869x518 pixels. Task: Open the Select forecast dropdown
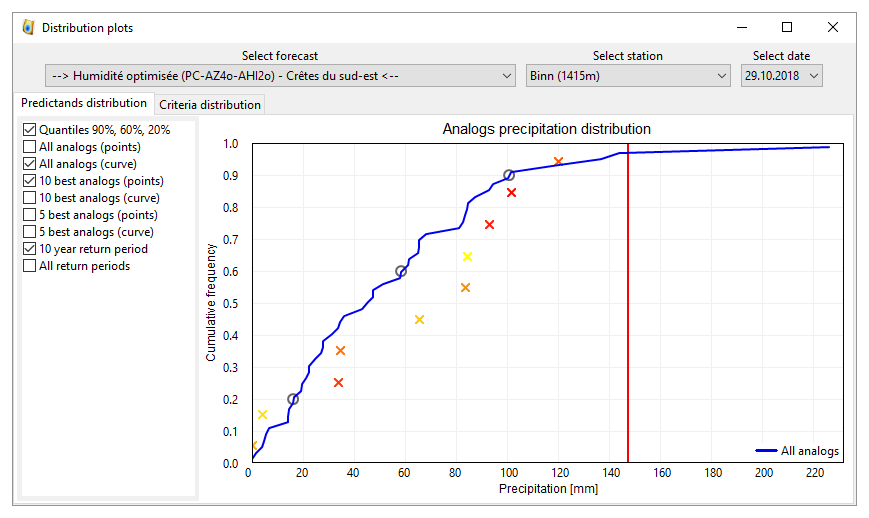click(x=280, y=76)
